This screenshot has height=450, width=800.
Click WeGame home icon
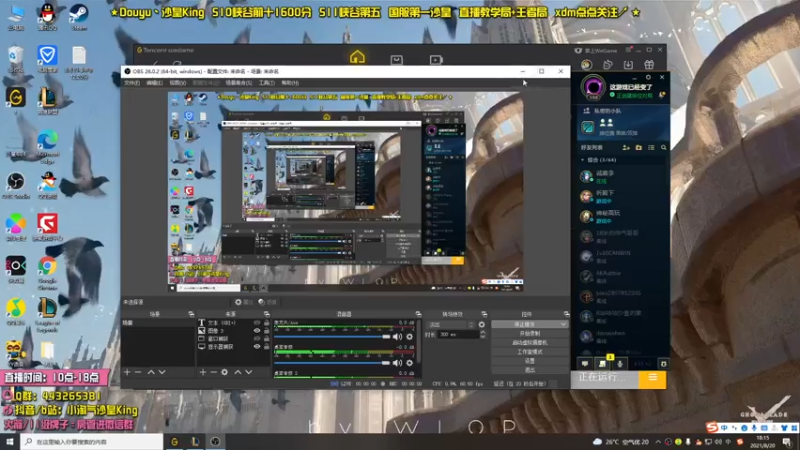[x=357, y=57]
